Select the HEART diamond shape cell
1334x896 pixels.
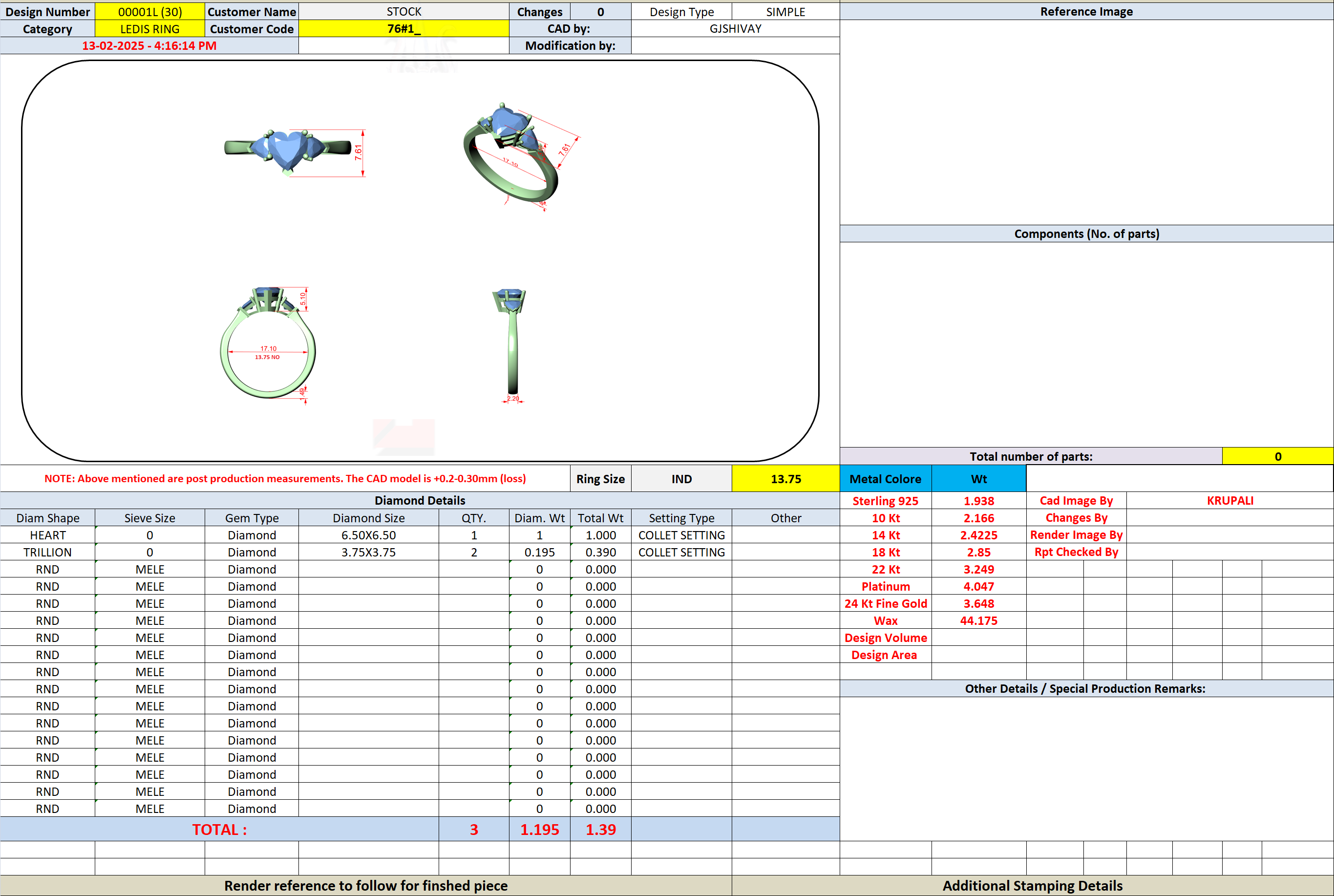[47, 535]
